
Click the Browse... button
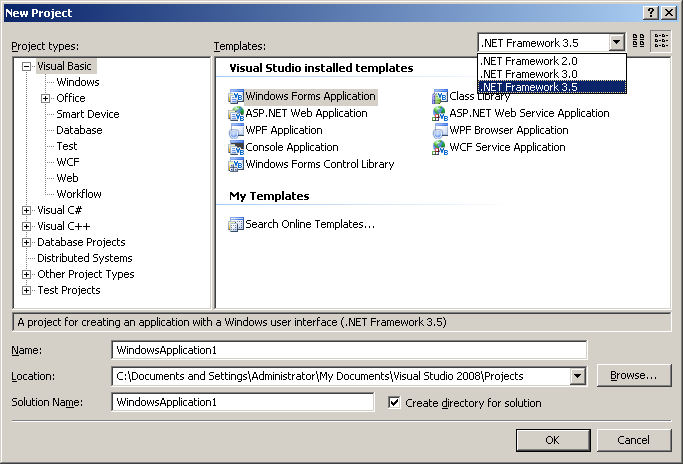[634, 375]
